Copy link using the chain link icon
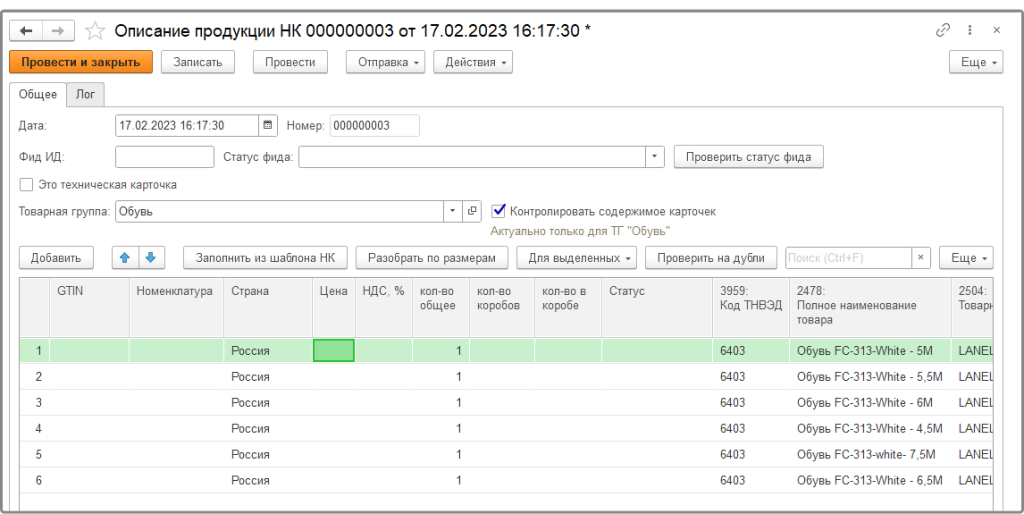The image size is (1024, 514). [x=942, y=30]
